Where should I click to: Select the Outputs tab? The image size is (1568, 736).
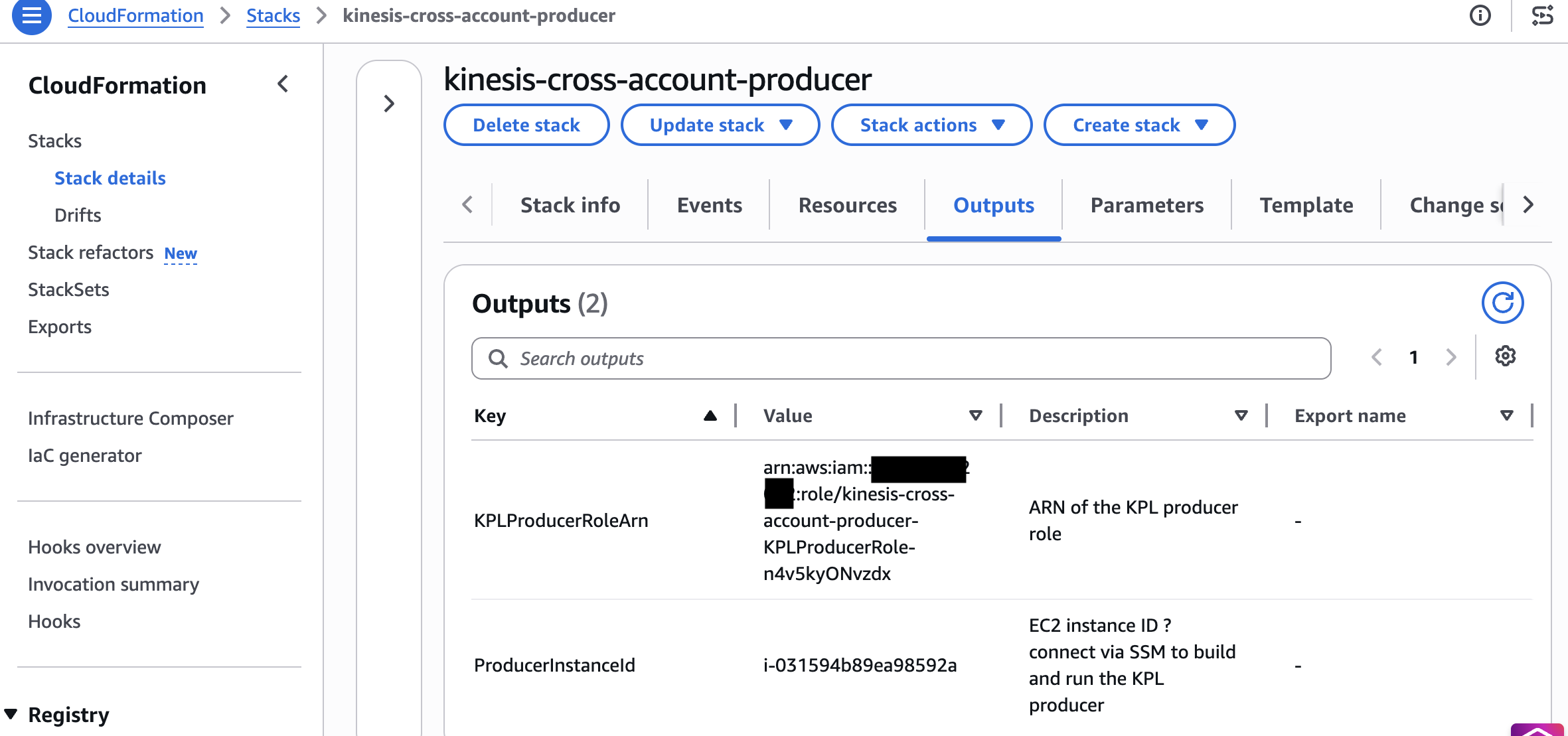[x=994, y=205]
